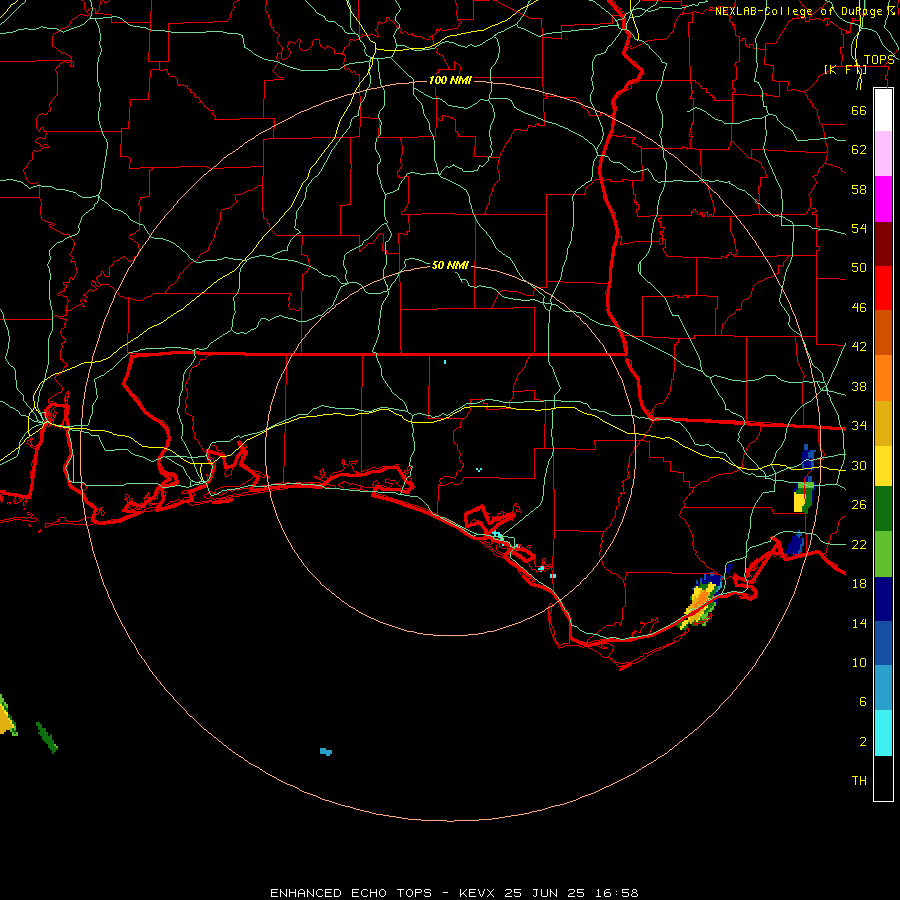900x900 pixels.
Task: Select the bright red legend band
Action: (883, 288)
